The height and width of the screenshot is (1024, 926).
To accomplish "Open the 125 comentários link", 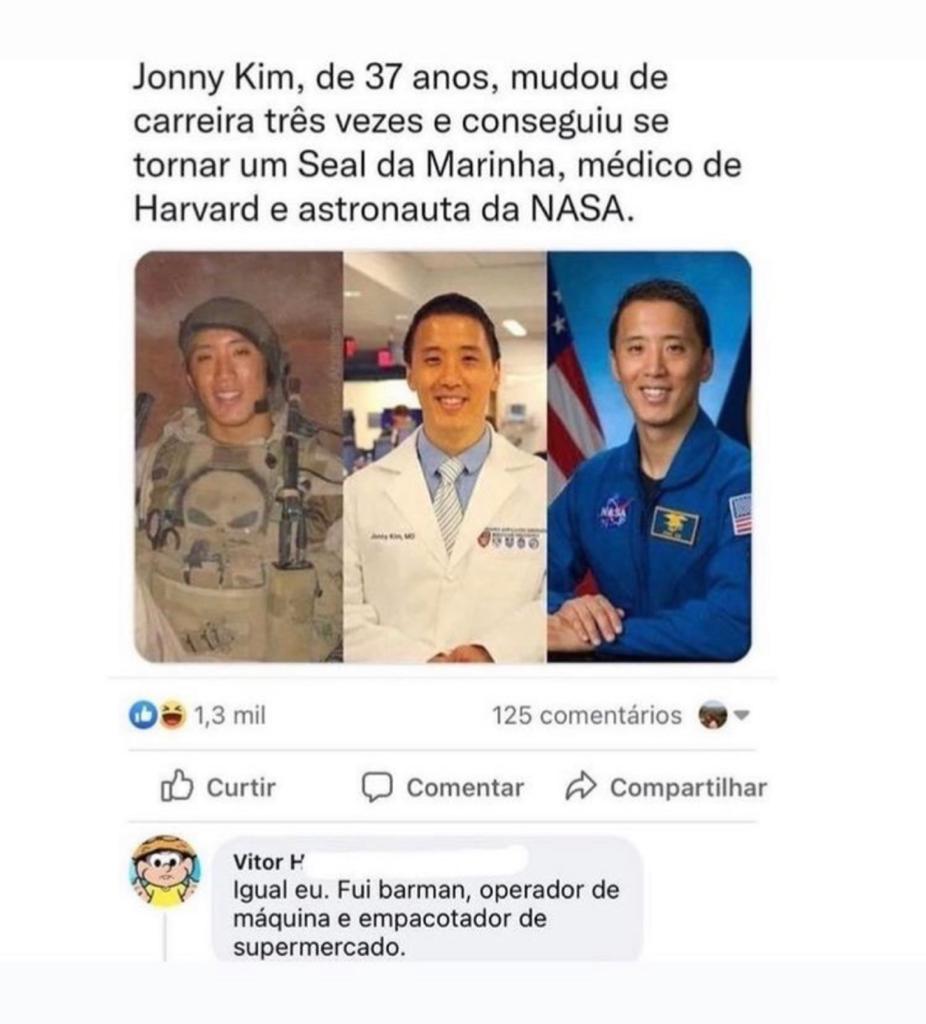I will [587, 716].
